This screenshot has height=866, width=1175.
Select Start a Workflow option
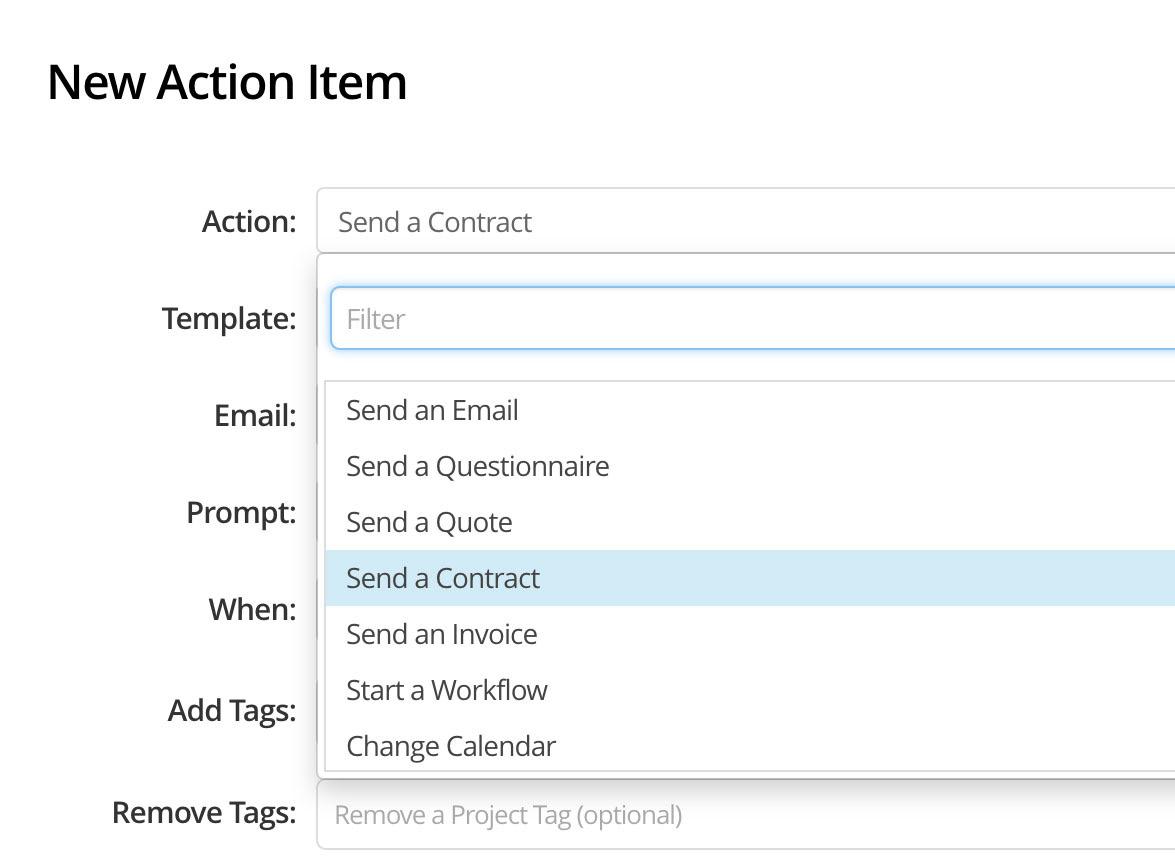pos(447,690)
